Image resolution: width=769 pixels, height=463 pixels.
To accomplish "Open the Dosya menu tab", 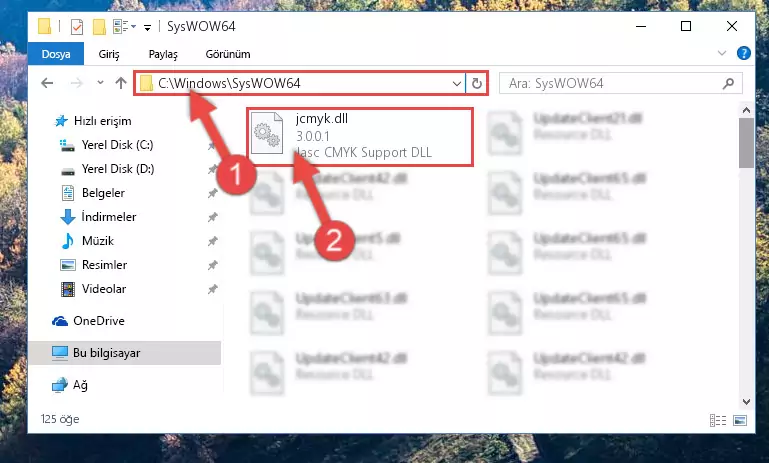I will pyautogui.click(x=56, y=54).
